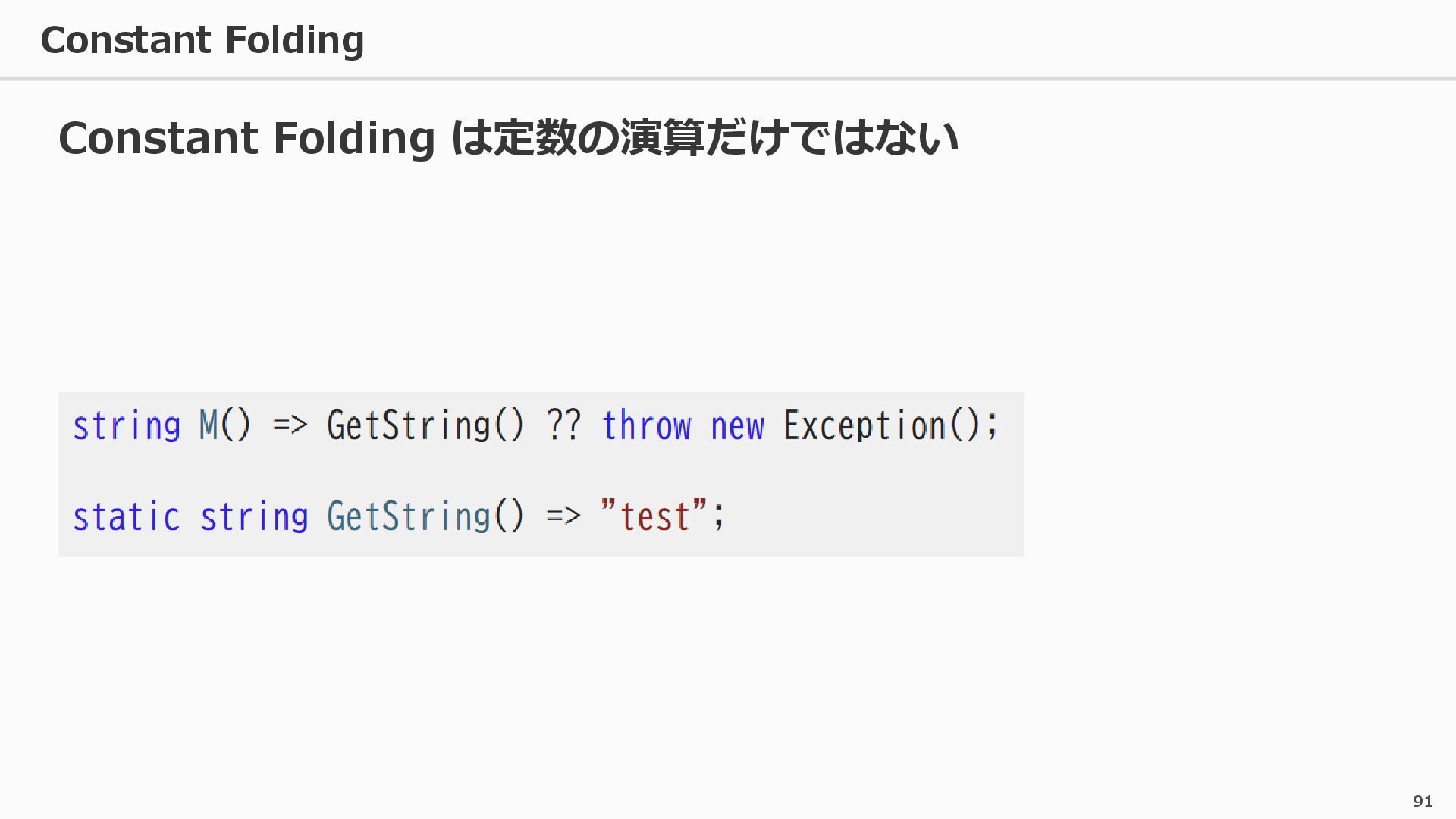
Task: Click the Japanese heading below the title
Action: pos(508,139)
